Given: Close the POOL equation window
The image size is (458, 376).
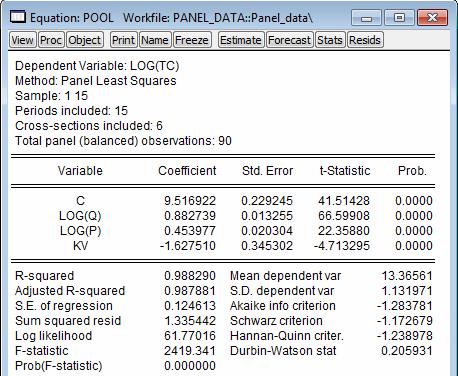Looking at the screenshot, I should 432,18.
